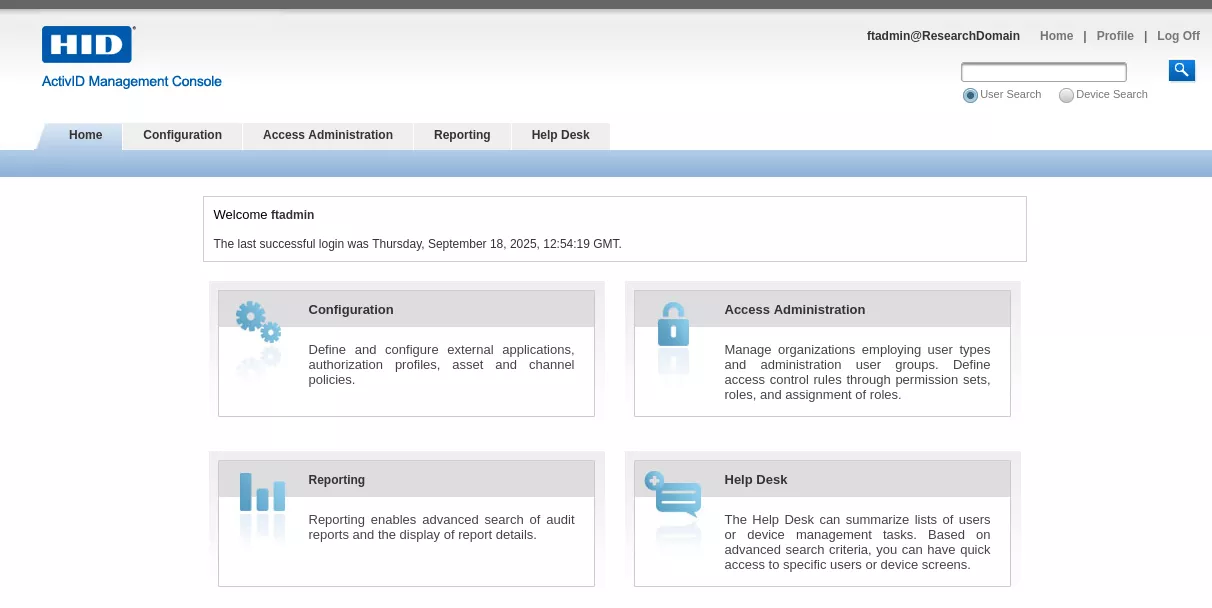Click the Configuration panel heading
Viewport: 1212px width, 608px height.
351,309
